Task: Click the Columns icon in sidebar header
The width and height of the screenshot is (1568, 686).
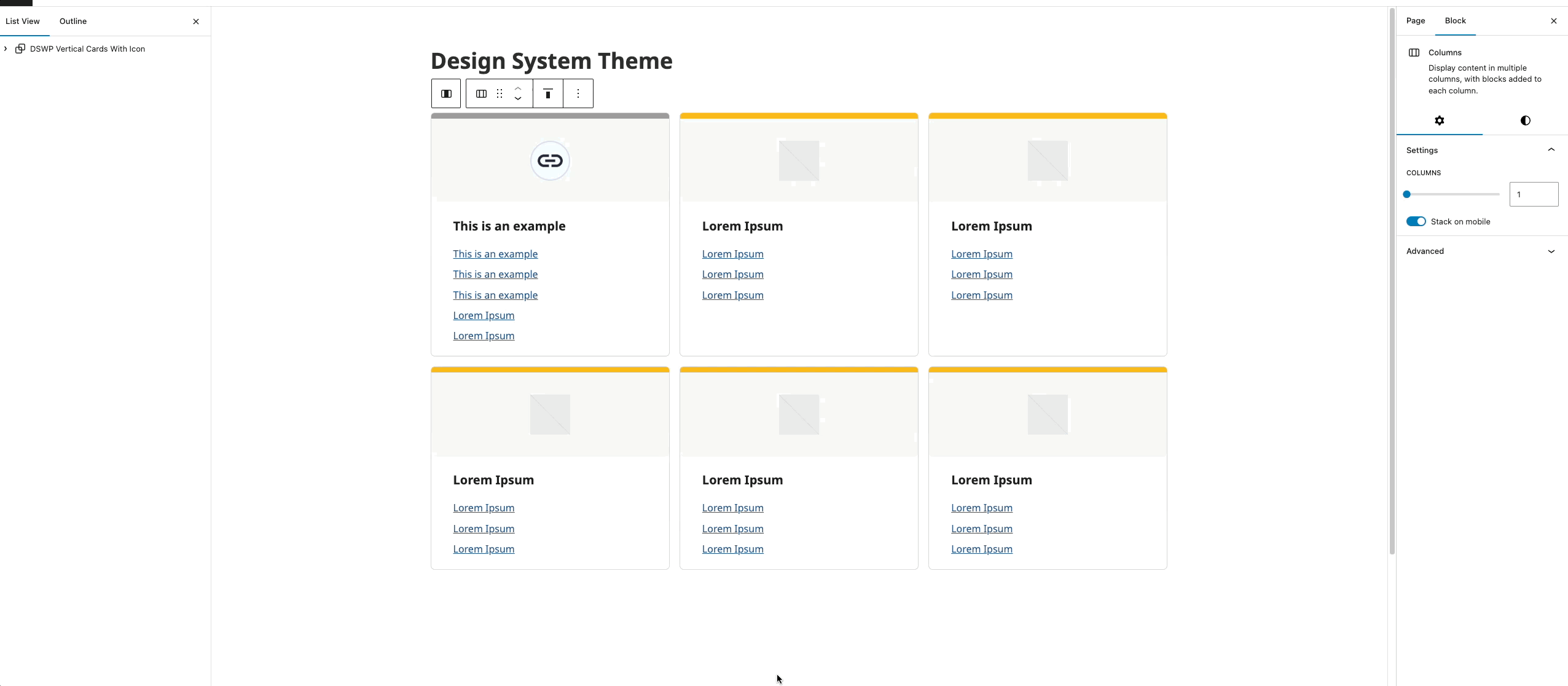Action: pyautogui.click(x=1414, y=53)
